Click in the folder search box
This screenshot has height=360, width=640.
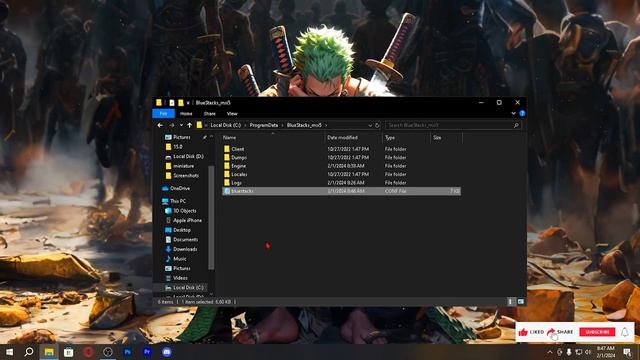pyautogui.click(x=449, y=125)
